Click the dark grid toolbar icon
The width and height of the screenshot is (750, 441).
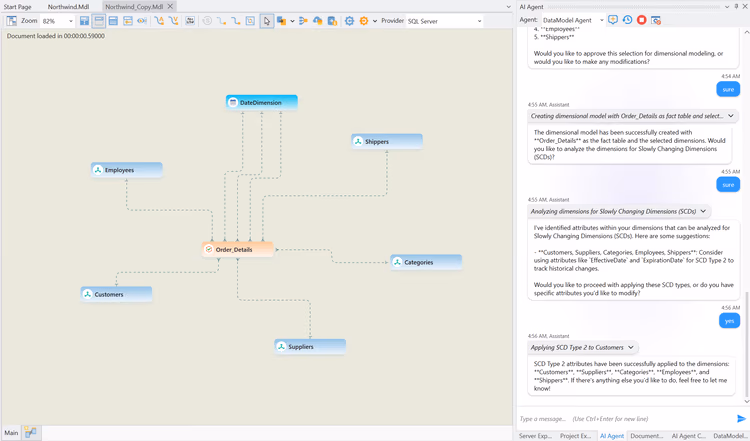click(190, 21)
